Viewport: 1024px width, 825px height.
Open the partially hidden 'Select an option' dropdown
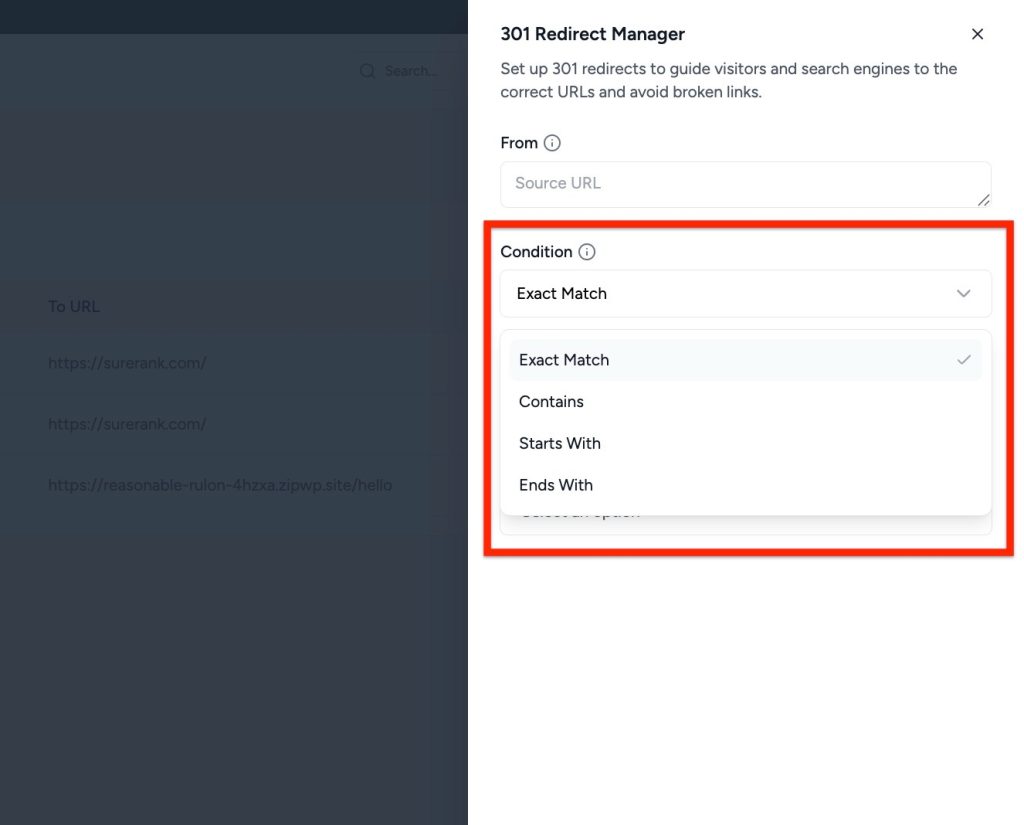[x=745, y=523]
